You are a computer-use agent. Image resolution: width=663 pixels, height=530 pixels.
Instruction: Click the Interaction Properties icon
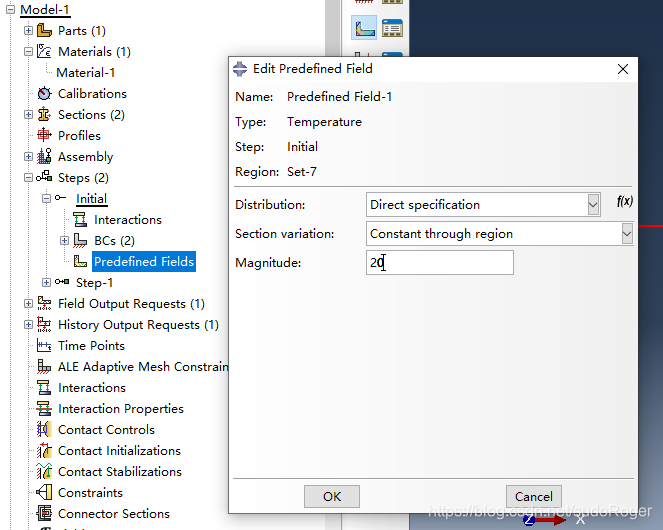click(x=44, y=409)
